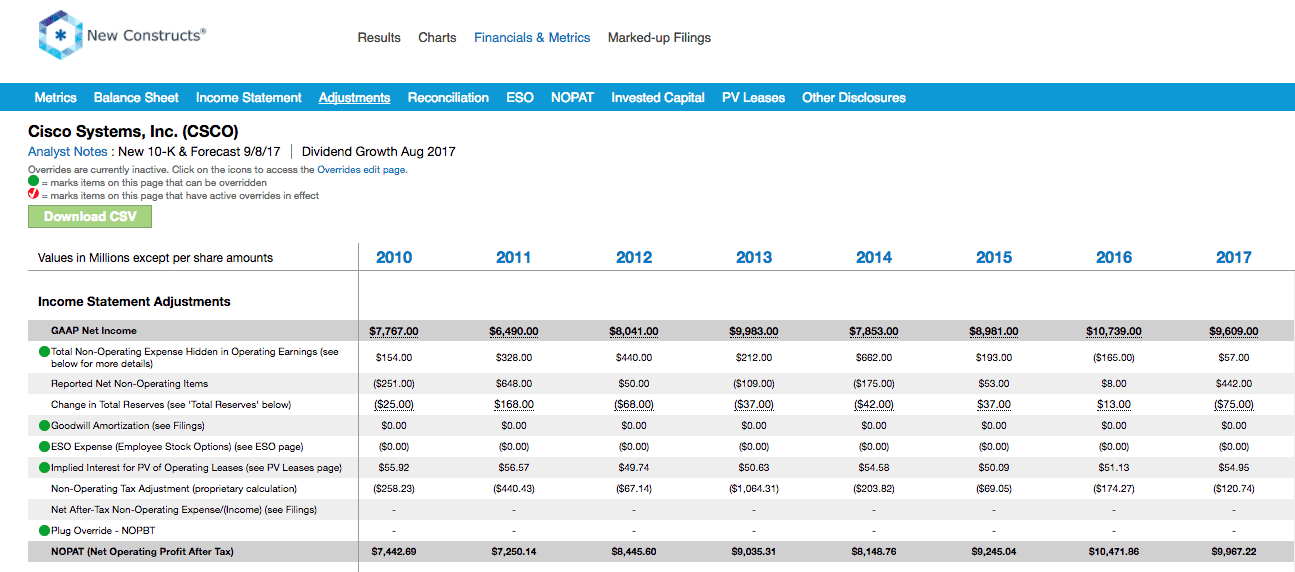1295x572 pixels.
Task: Click 2011 GAAP Net Income $6,490.00
Action: tap(514, 331)
